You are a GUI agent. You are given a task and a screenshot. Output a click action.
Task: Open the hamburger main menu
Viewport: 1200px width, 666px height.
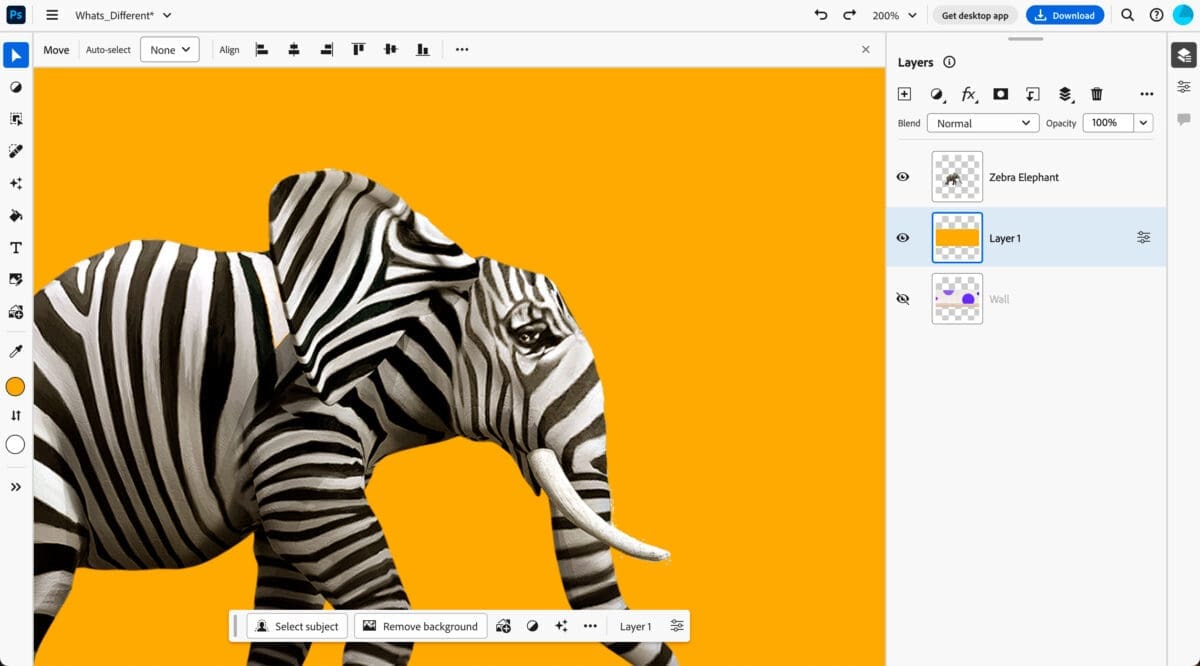(x=52, y=15)
